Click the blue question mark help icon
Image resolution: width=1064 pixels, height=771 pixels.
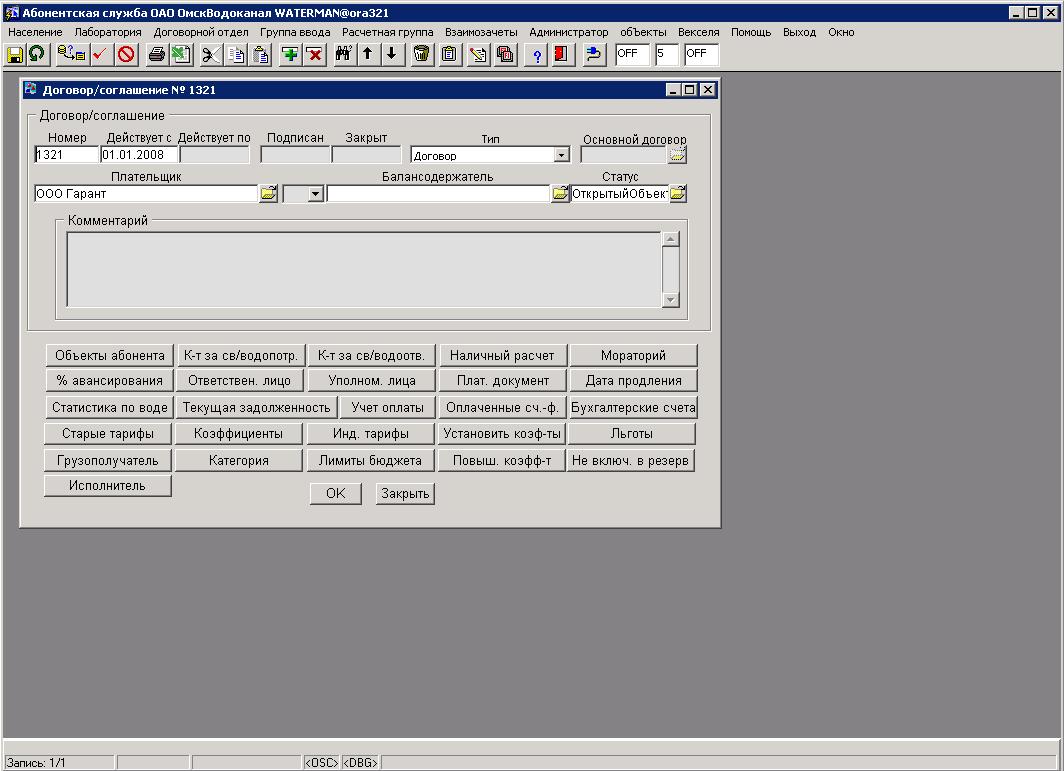tap(537, 55)
